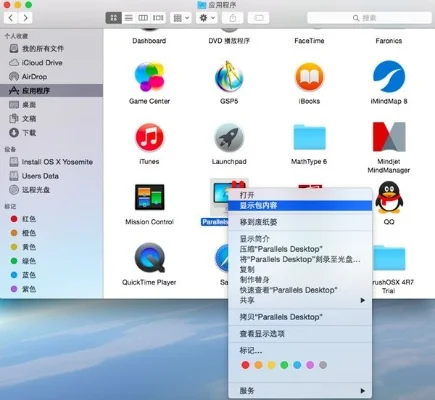Switch to icon view in Finder toolbar

coord(113,18)
